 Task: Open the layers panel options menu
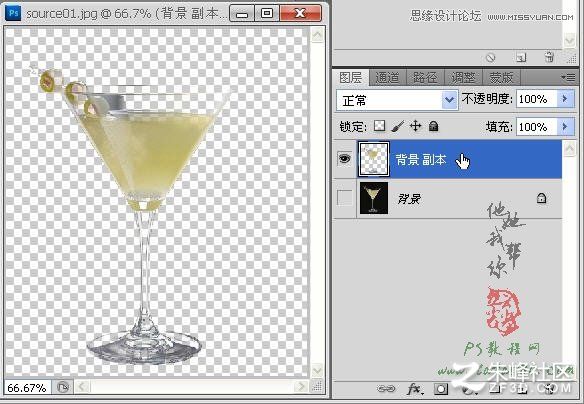tap(568, 77)
